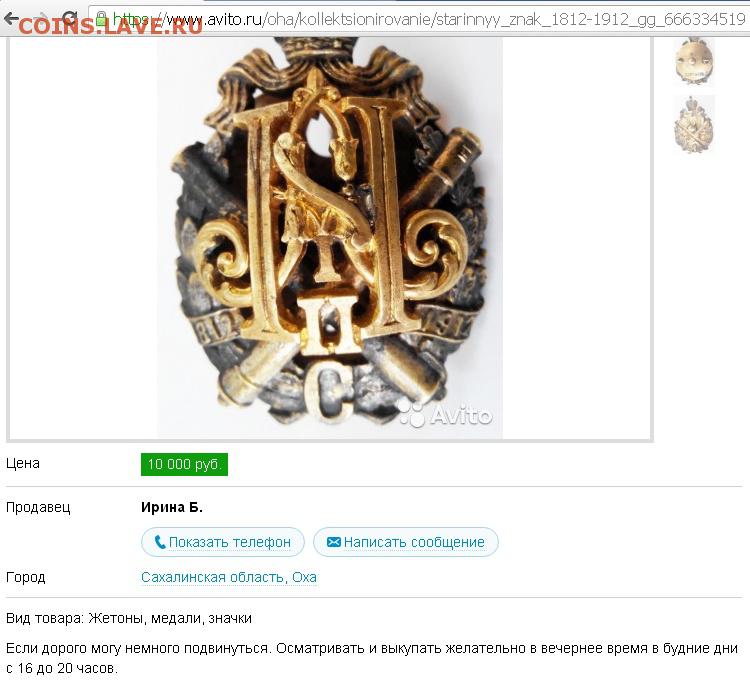
Task: Show seller phone via Показать телефон
Action: (x=223, y=542)
